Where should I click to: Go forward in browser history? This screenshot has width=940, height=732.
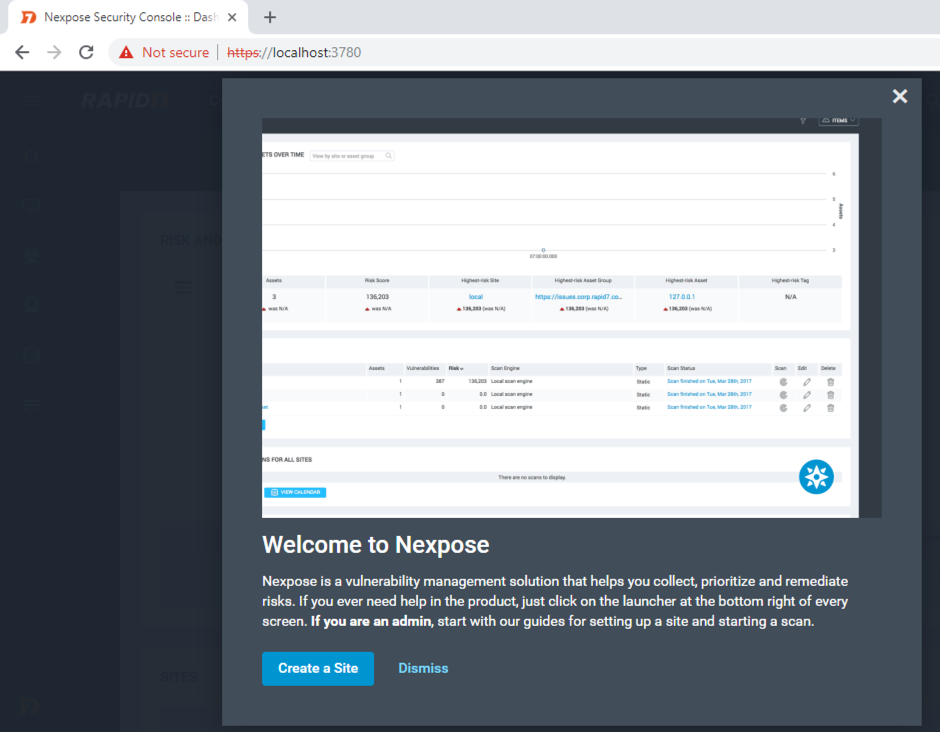coord(54,52)
